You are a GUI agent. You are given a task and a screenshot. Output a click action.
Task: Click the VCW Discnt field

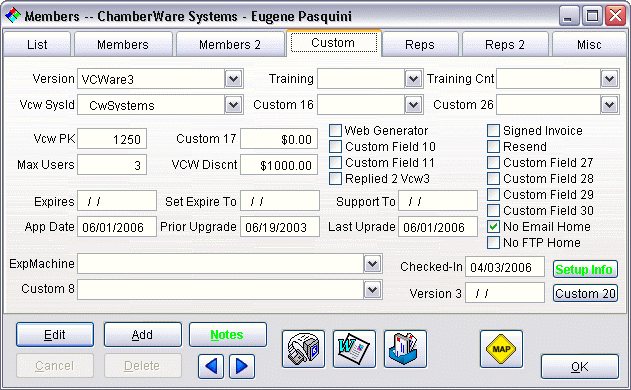[279, 165]
